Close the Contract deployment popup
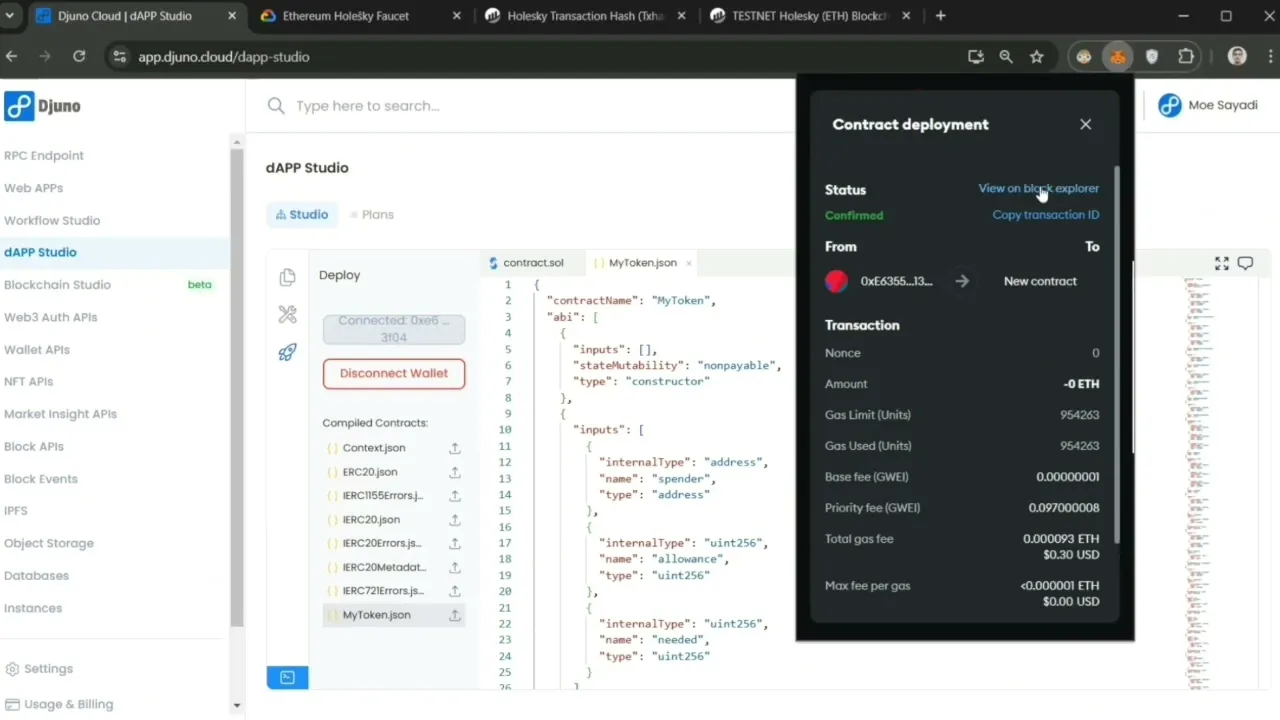Screen dimensions: 1280x720 [x=1086, y=124]
